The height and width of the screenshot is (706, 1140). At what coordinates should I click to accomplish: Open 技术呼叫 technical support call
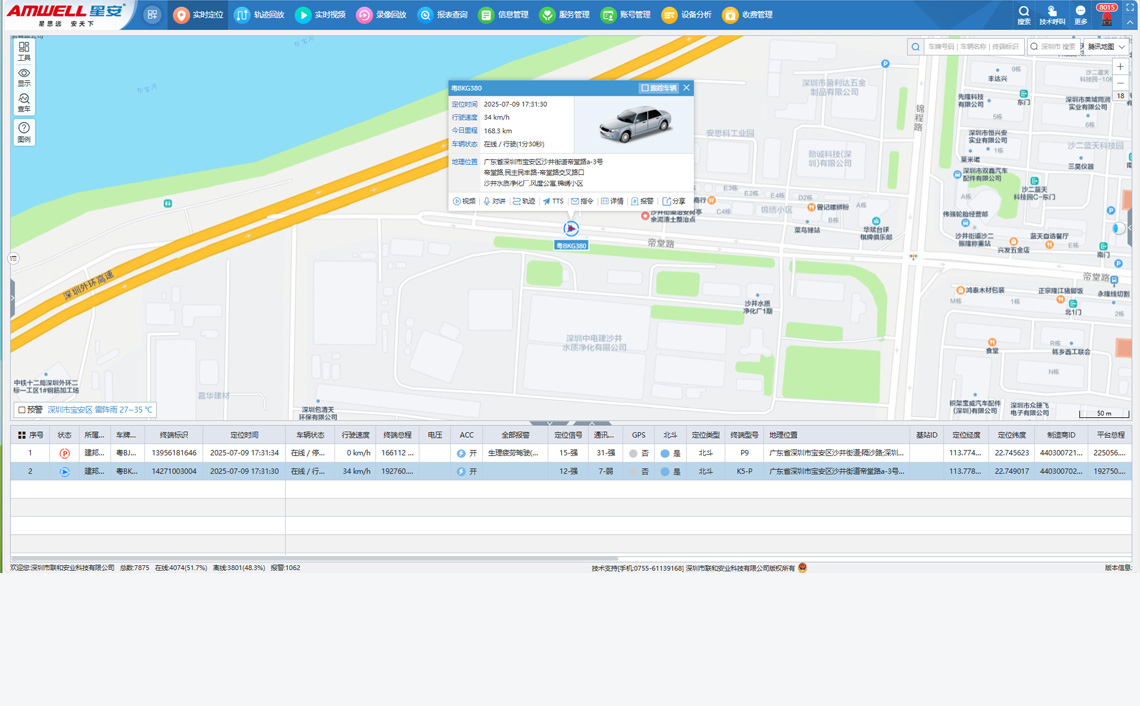(1052, 14)
